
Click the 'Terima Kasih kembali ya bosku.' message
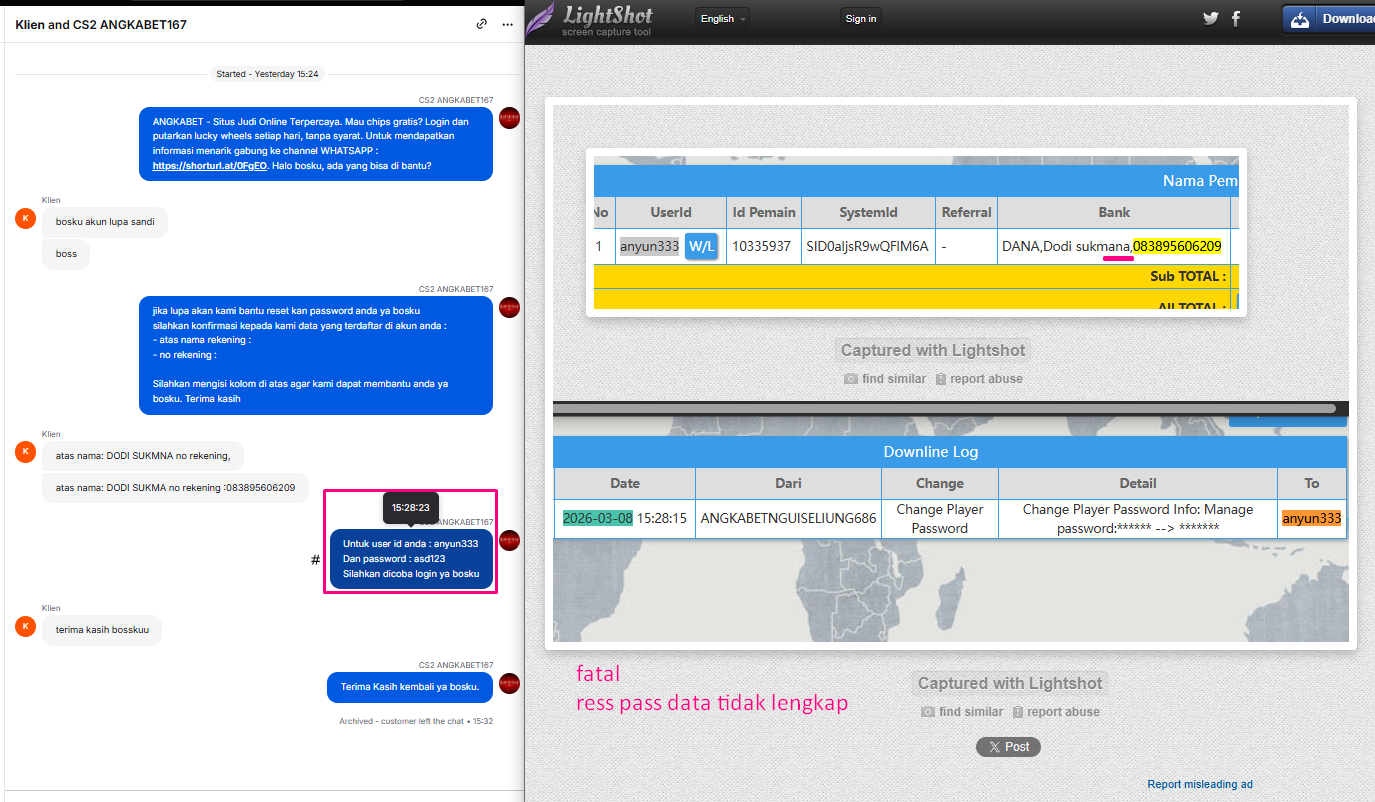click(x=410, y=687)
